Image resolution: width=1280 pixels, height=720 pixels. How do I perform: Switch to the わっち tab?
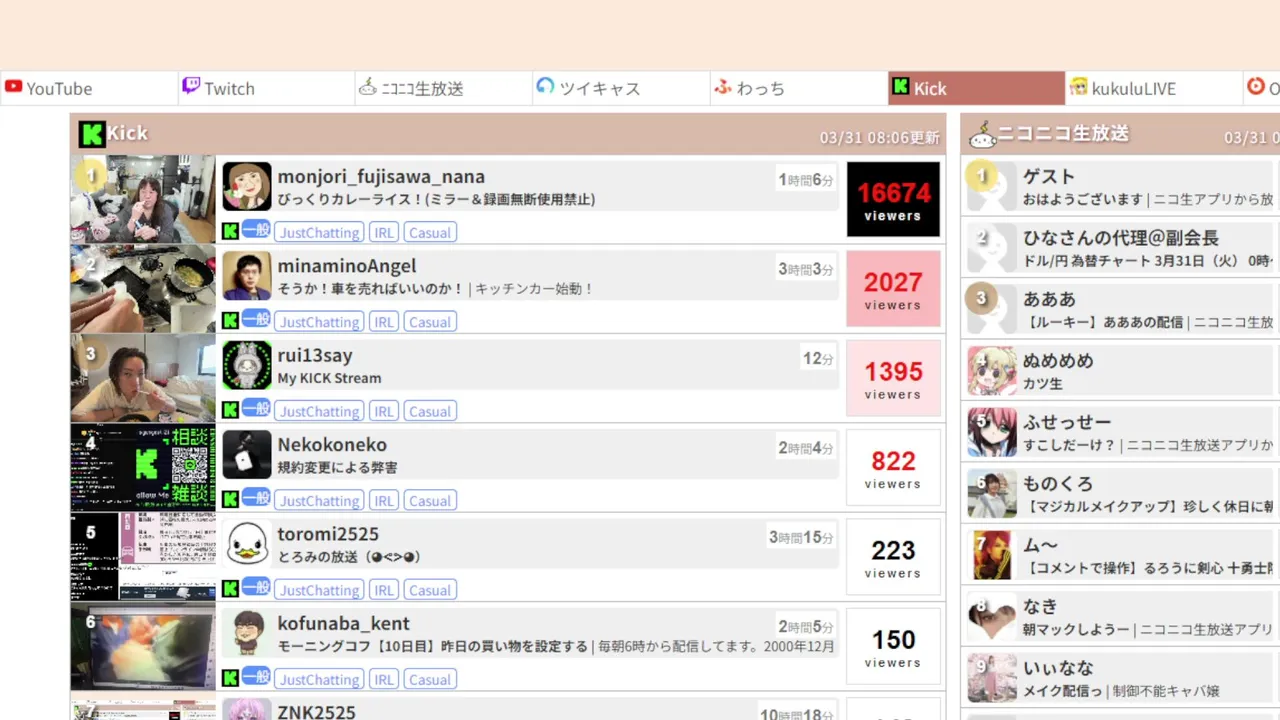point(799,88)
